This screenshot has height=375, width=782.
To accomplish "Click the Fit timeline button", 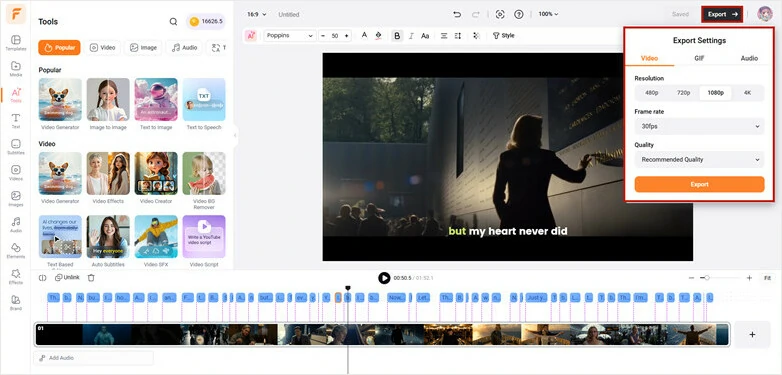I will pyautogui.click(x=767, y=278).
